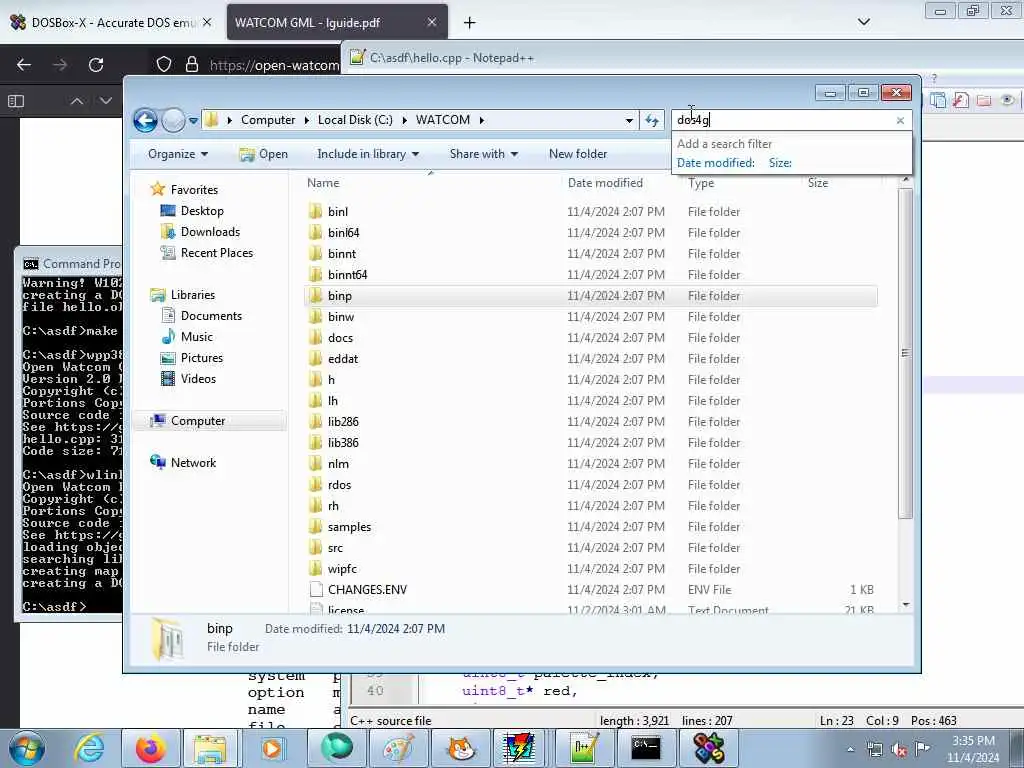1024x768 pixels.
Task: Select the samples folder icon
Action: (315, 526)
